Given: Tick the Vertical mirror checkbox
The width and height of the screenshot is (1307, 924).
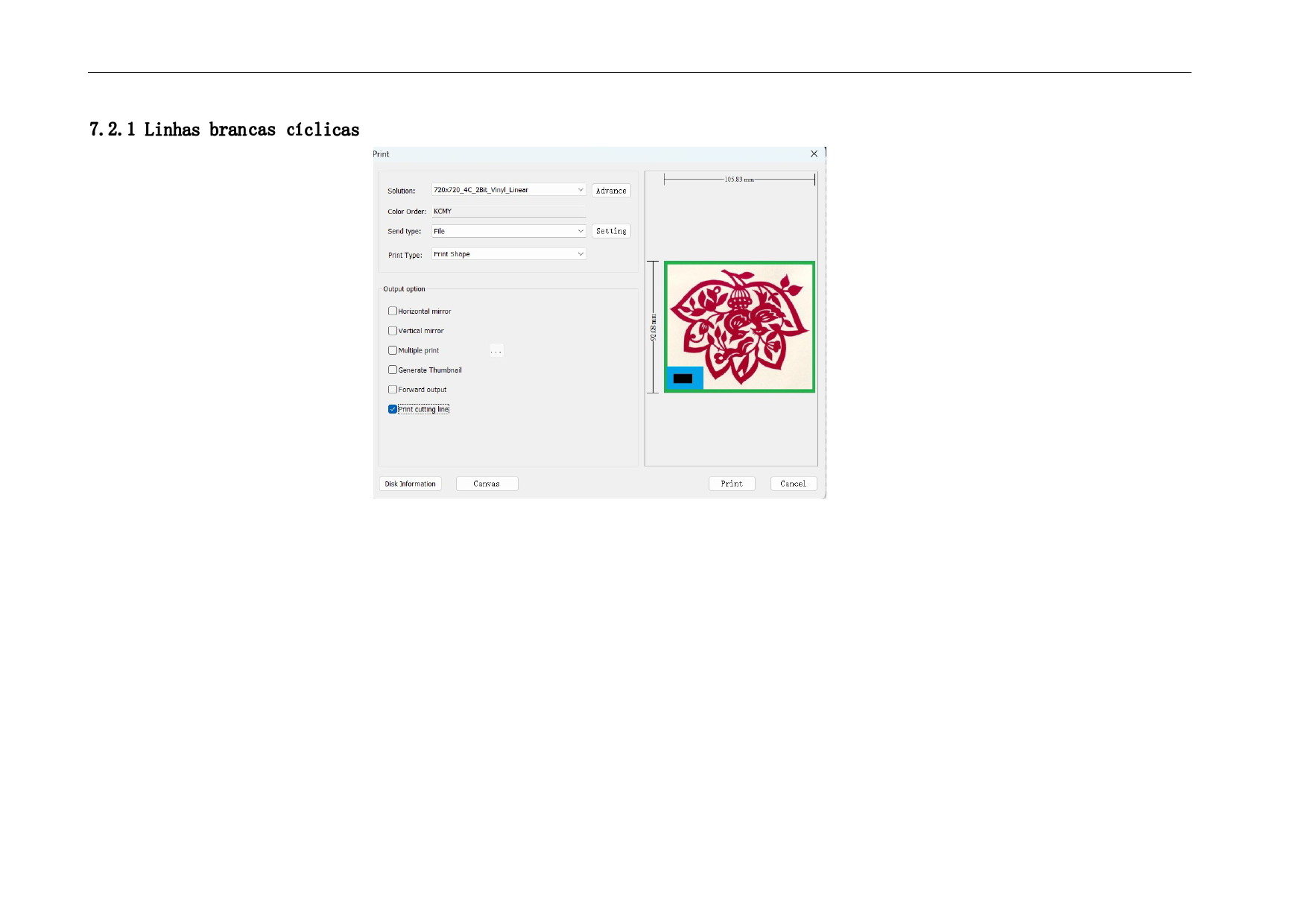Looking at the screenshot, I should 393,331.
